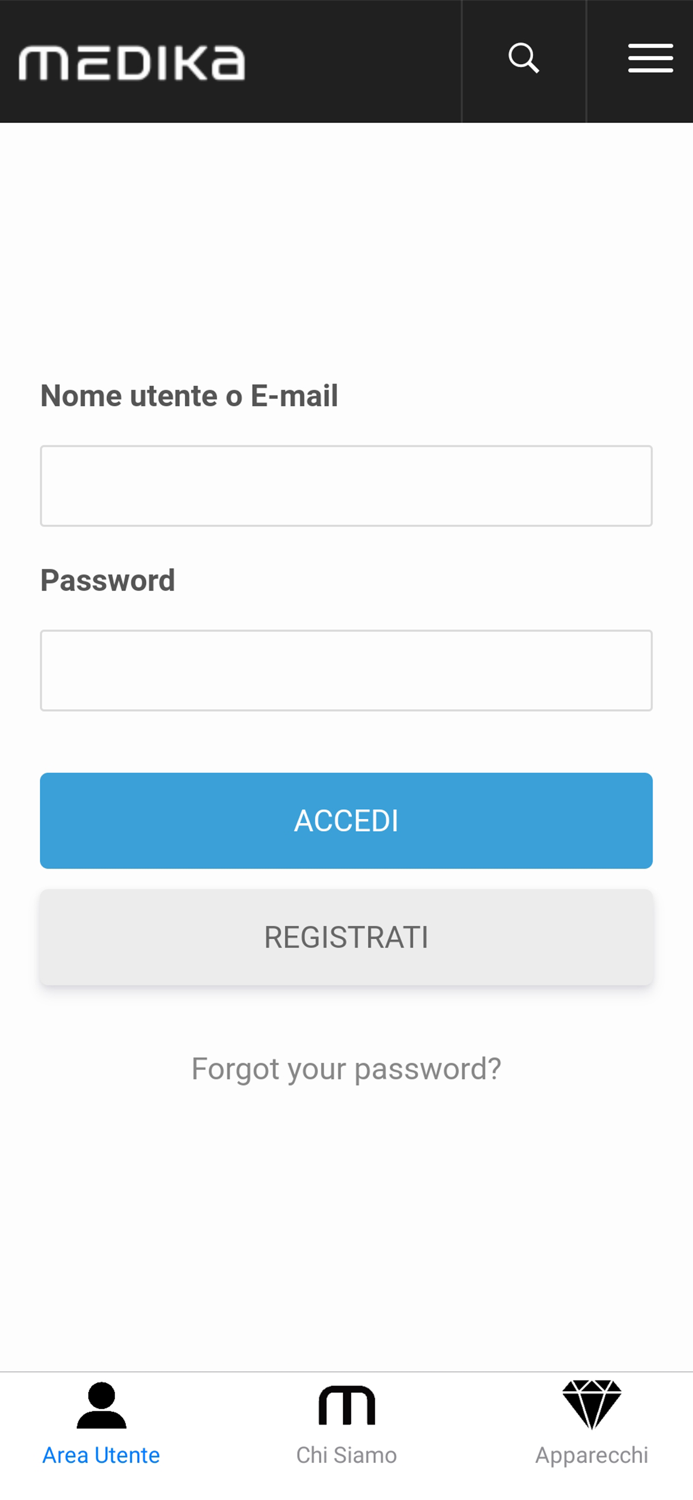Click the 'Nome utente o E-mail' label

(x=189, y=396)
